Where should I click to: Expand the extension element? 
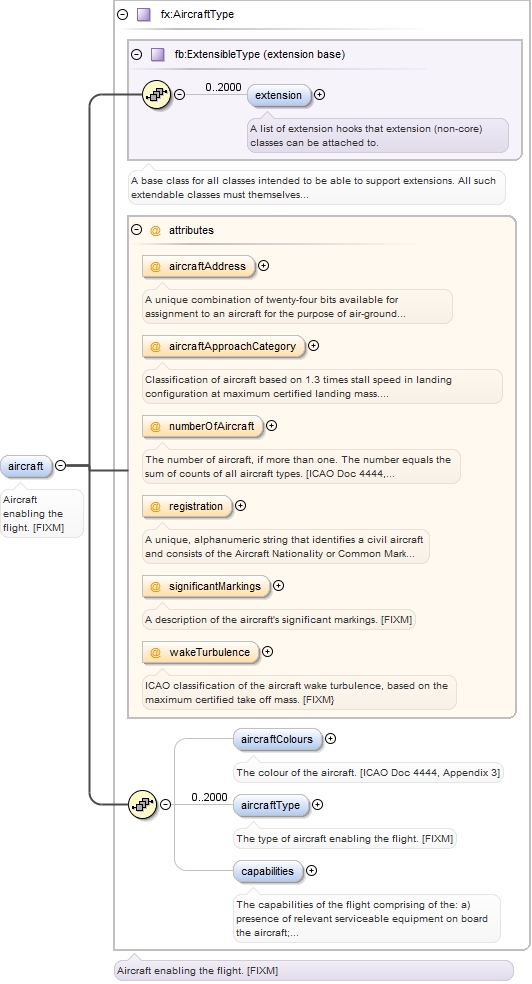click(x=319, y=95)
